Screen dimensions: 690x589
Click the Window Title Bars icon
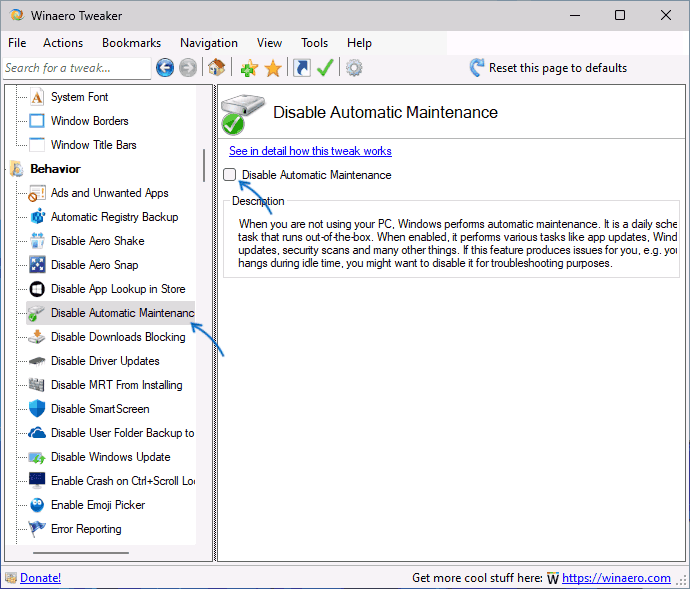point(37,145)
